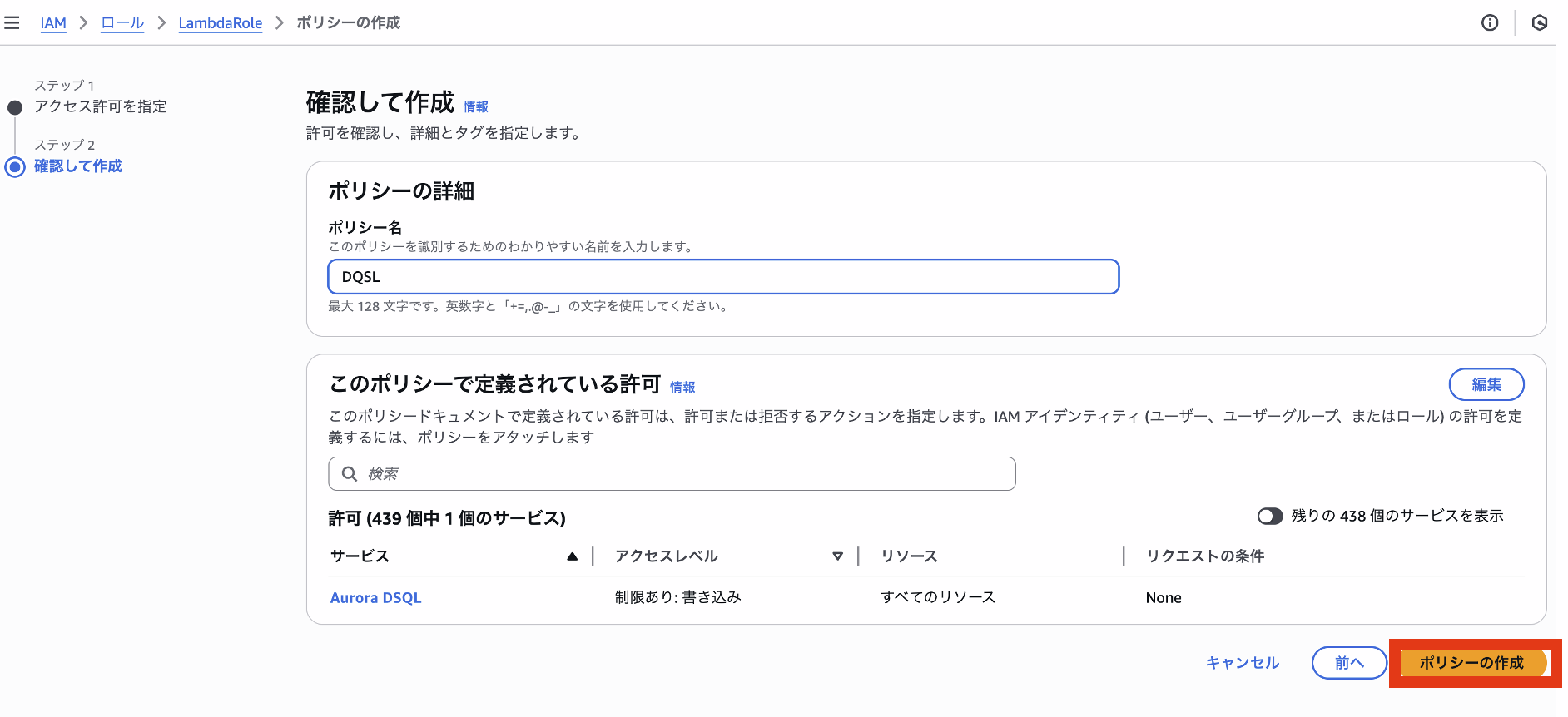Go to IAM breadcrumb

point(53,23)
